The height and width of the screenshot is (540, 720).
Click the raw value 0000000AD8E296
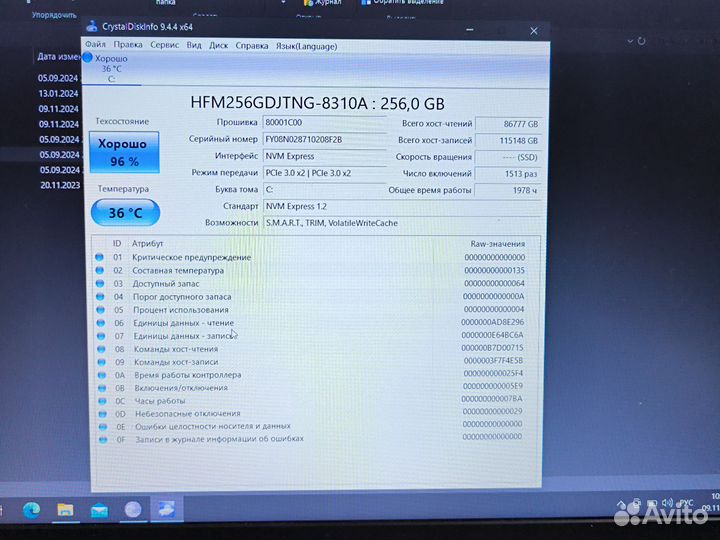coord(492,322)
